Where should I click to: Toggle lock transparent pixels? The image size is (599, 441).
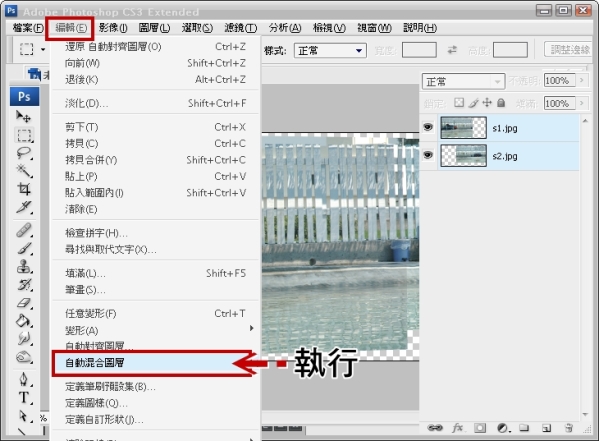pos(459,102)
